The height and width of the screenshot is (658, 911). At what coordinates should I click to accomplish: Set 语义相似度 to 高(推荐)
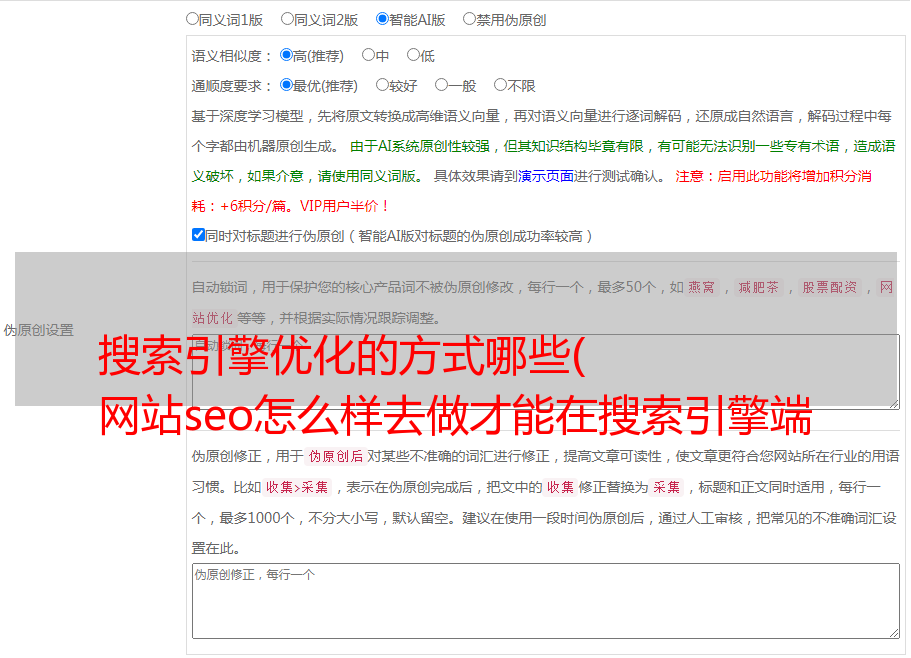pyautogui.click(x=286, y=55)
